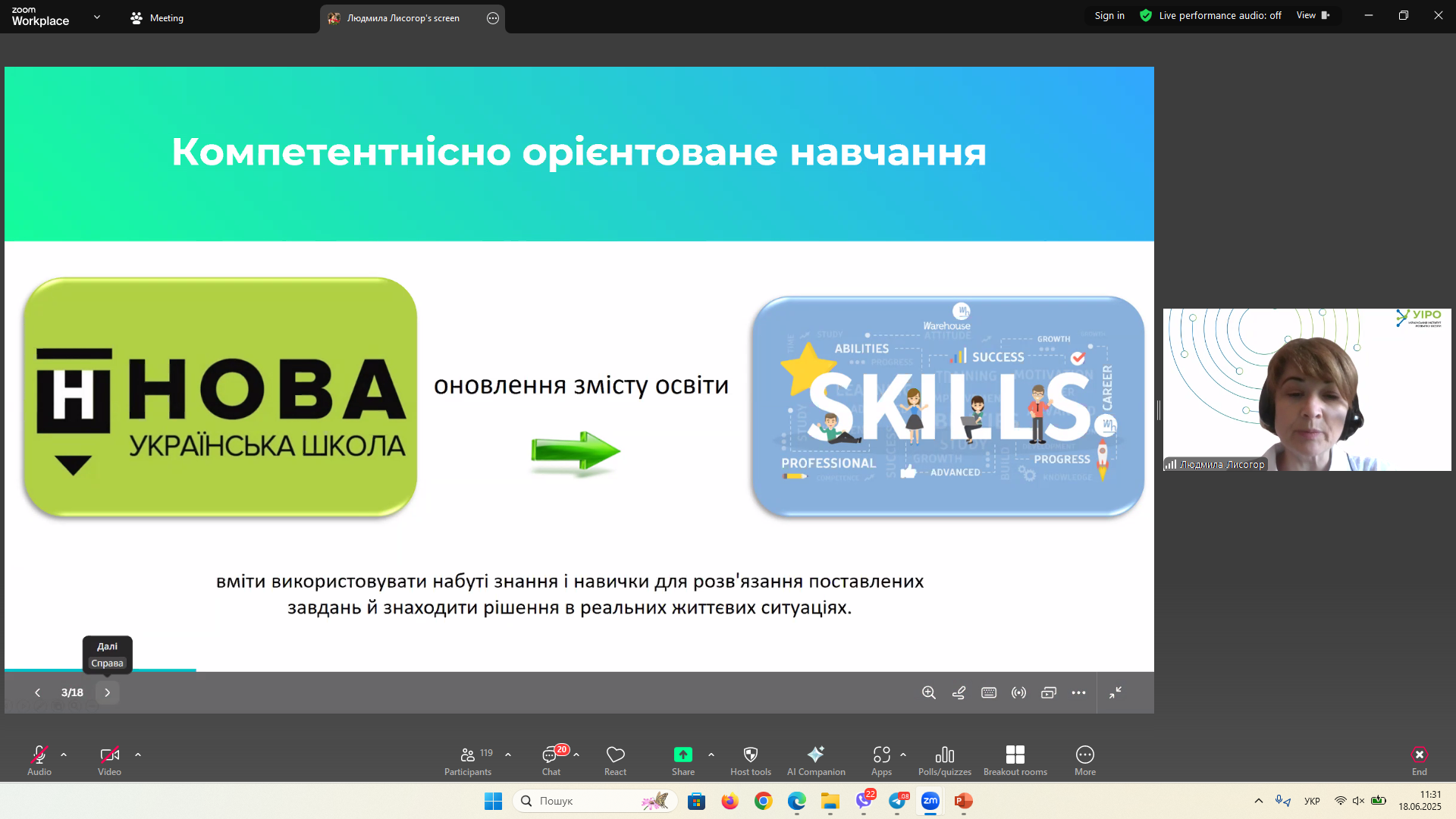Click the green Share screen button
The width and height of the screenshot is (1456, 819).
(683, 760)
